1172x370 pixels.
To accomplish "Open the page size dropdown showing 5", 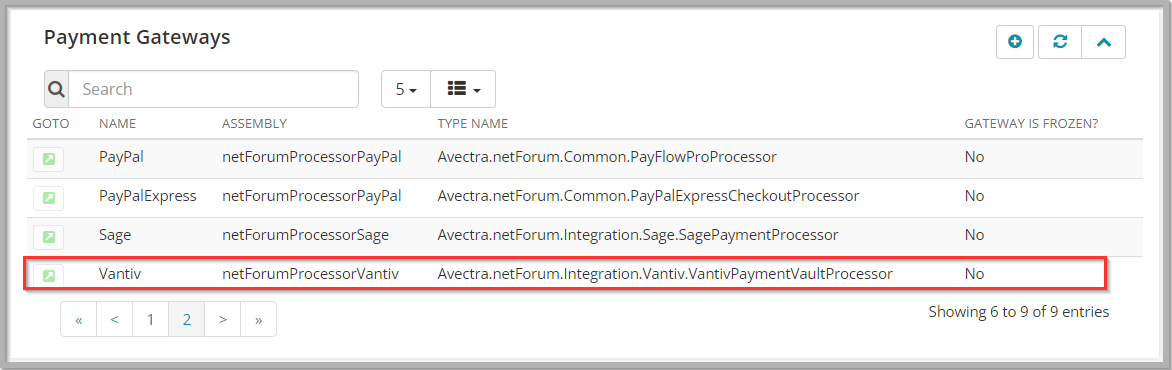I will 406,89.
